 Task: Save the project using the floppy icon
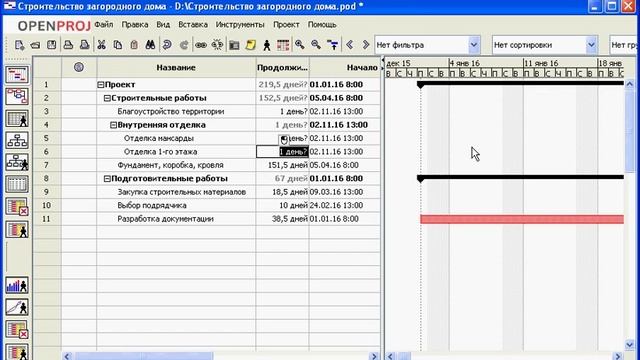point(51,45)
